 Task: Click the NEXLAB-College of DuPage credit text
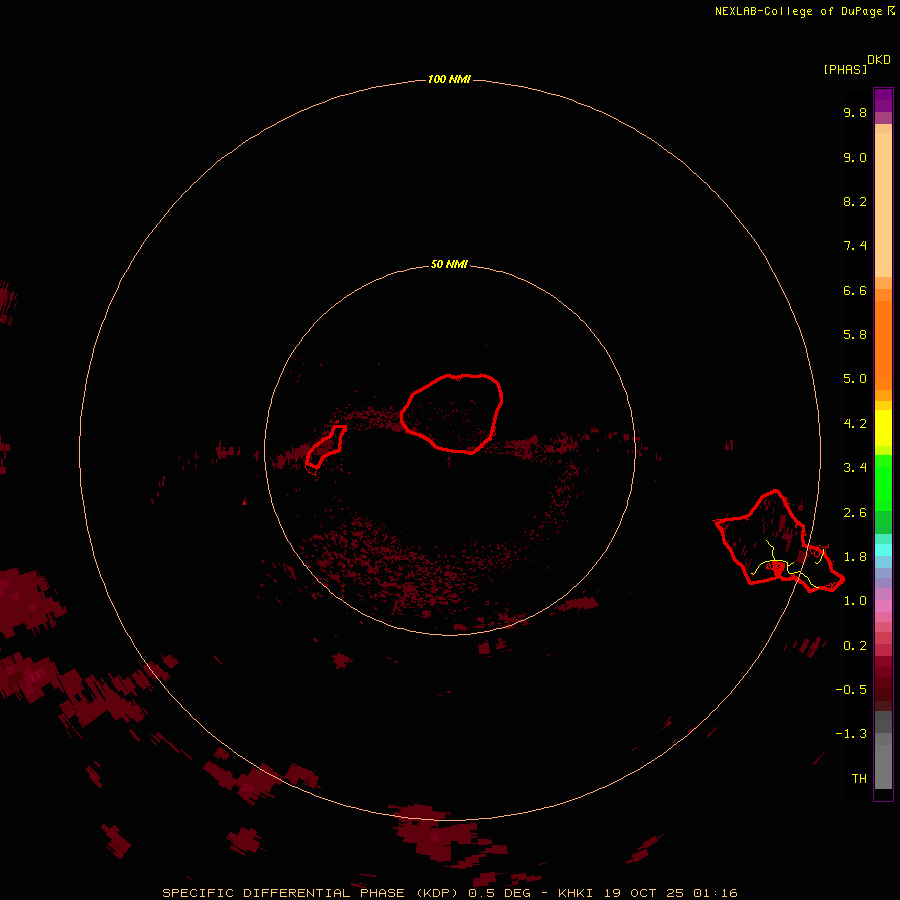[804, 11]
